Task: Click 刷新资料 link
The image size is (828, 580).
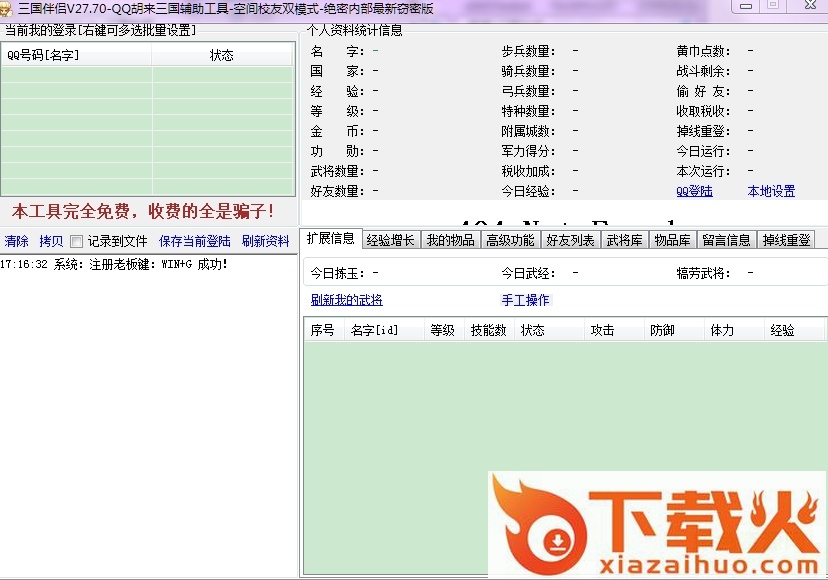Action: coord(266,241)
